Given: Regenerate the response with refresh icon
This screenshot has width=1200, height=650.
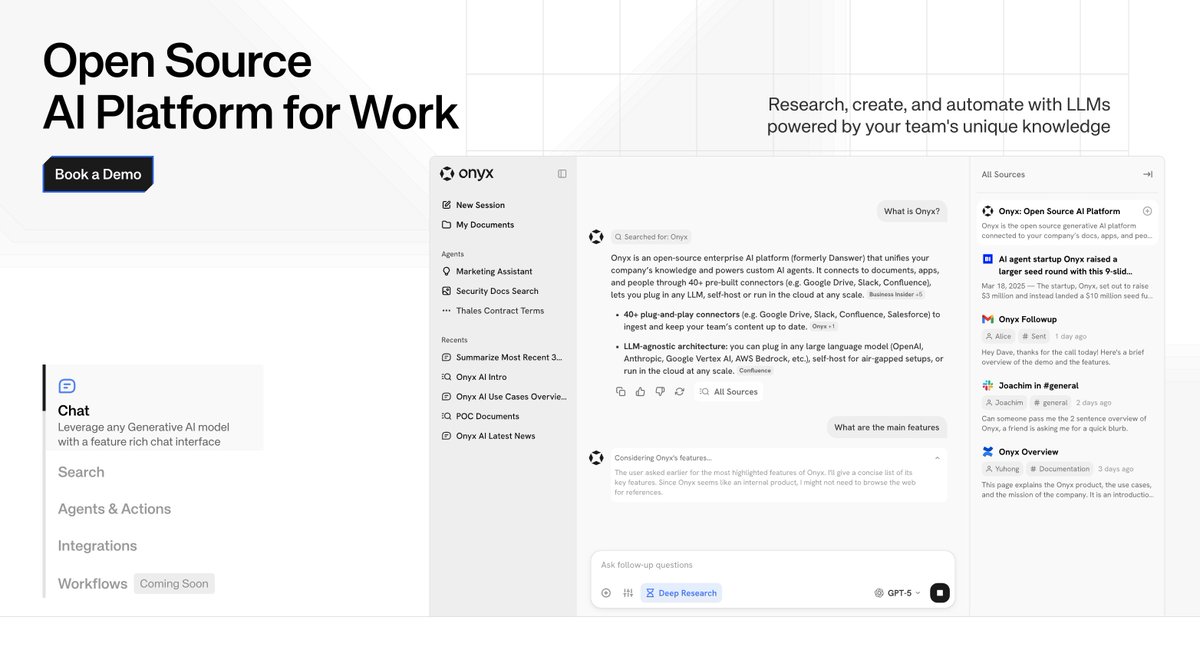Looking at the screenshot, I should (x=679, y=391).
